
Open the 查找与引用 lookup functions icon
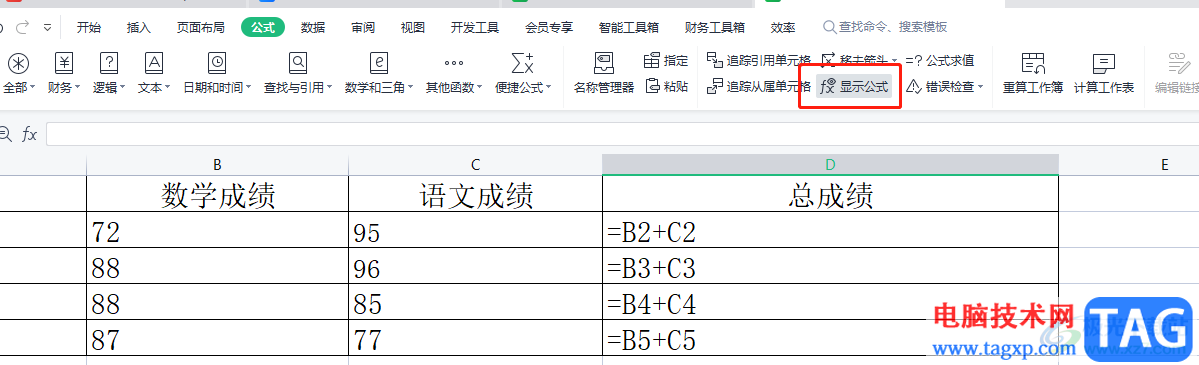coord(297,63)
